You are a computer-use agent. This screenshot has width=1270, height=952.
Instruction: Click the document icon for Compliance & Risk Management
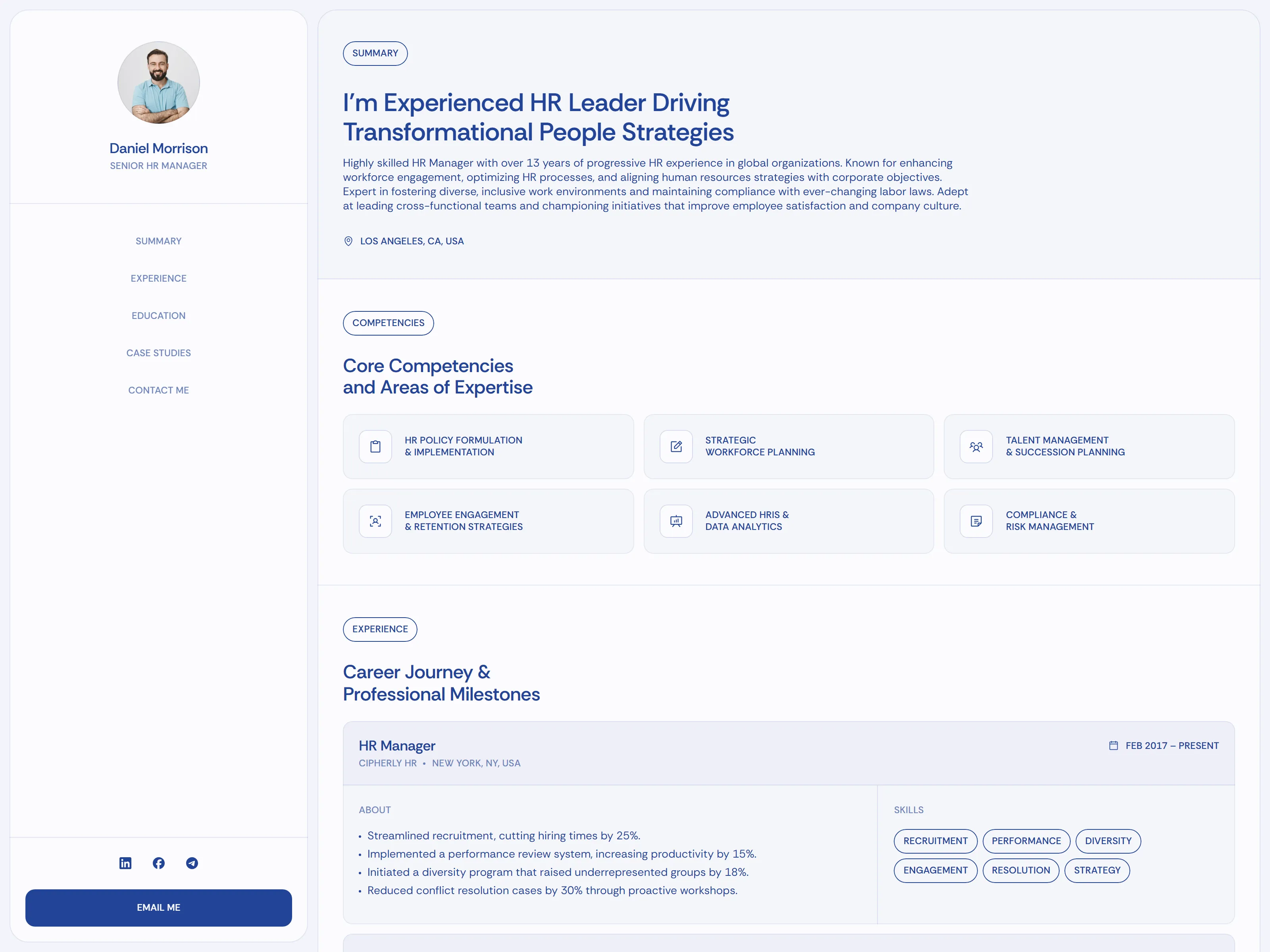point(976,521)
